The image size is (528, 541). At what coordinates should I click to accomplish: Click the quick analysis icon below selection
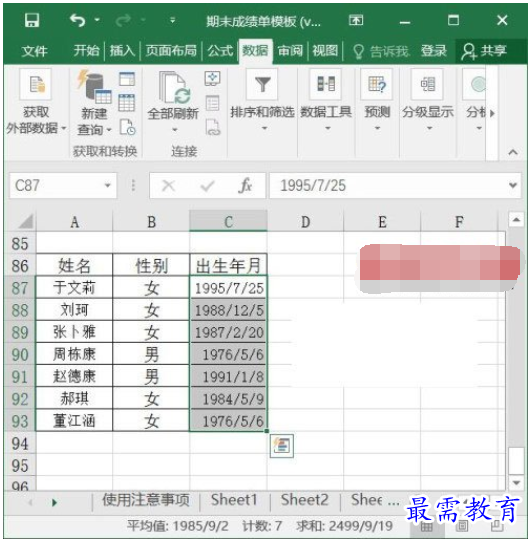pyautogui.click(x=282, y=446)
